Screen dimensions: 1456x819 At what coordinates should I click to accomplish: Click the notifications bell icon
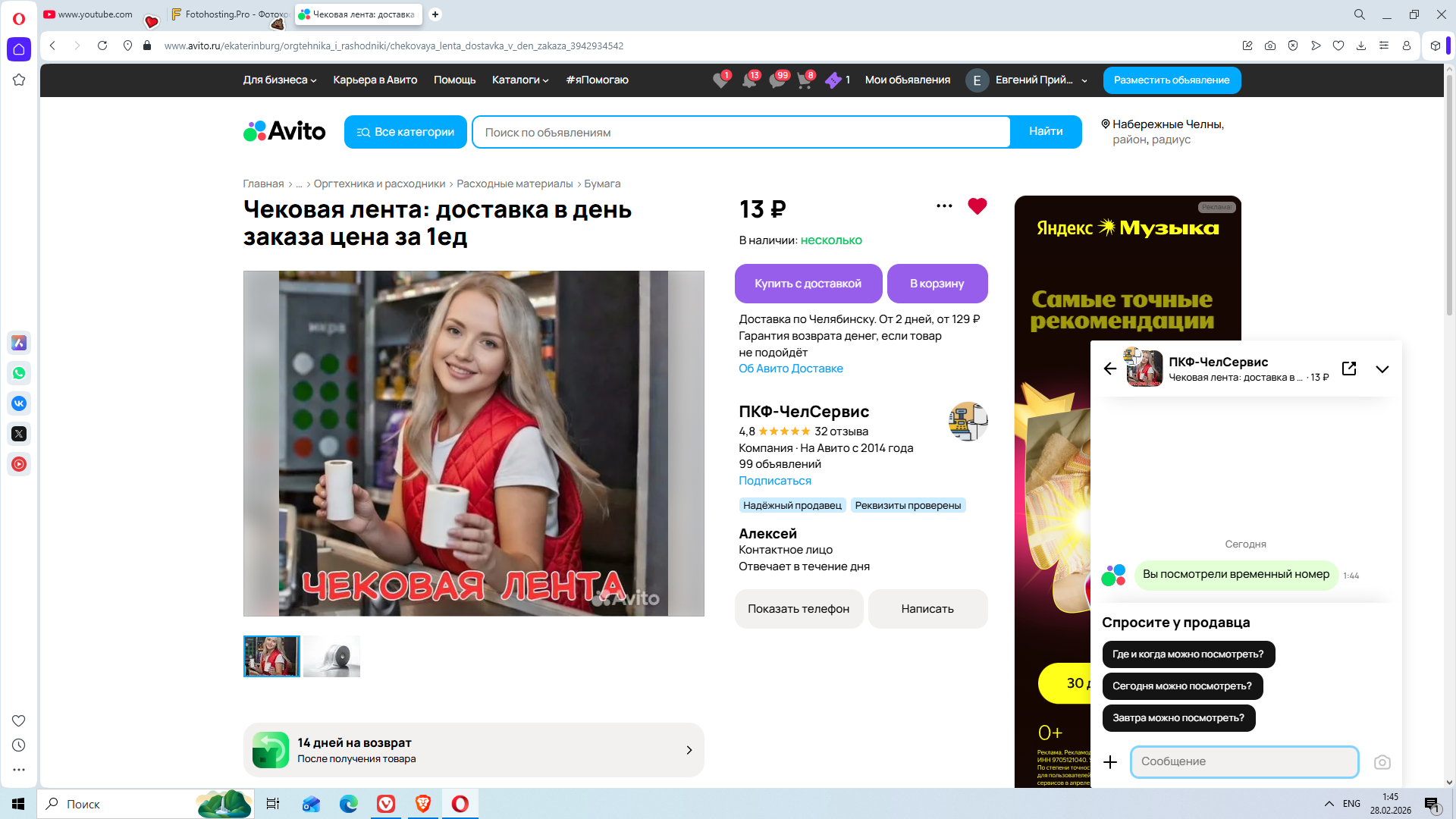tap(748, 80)
